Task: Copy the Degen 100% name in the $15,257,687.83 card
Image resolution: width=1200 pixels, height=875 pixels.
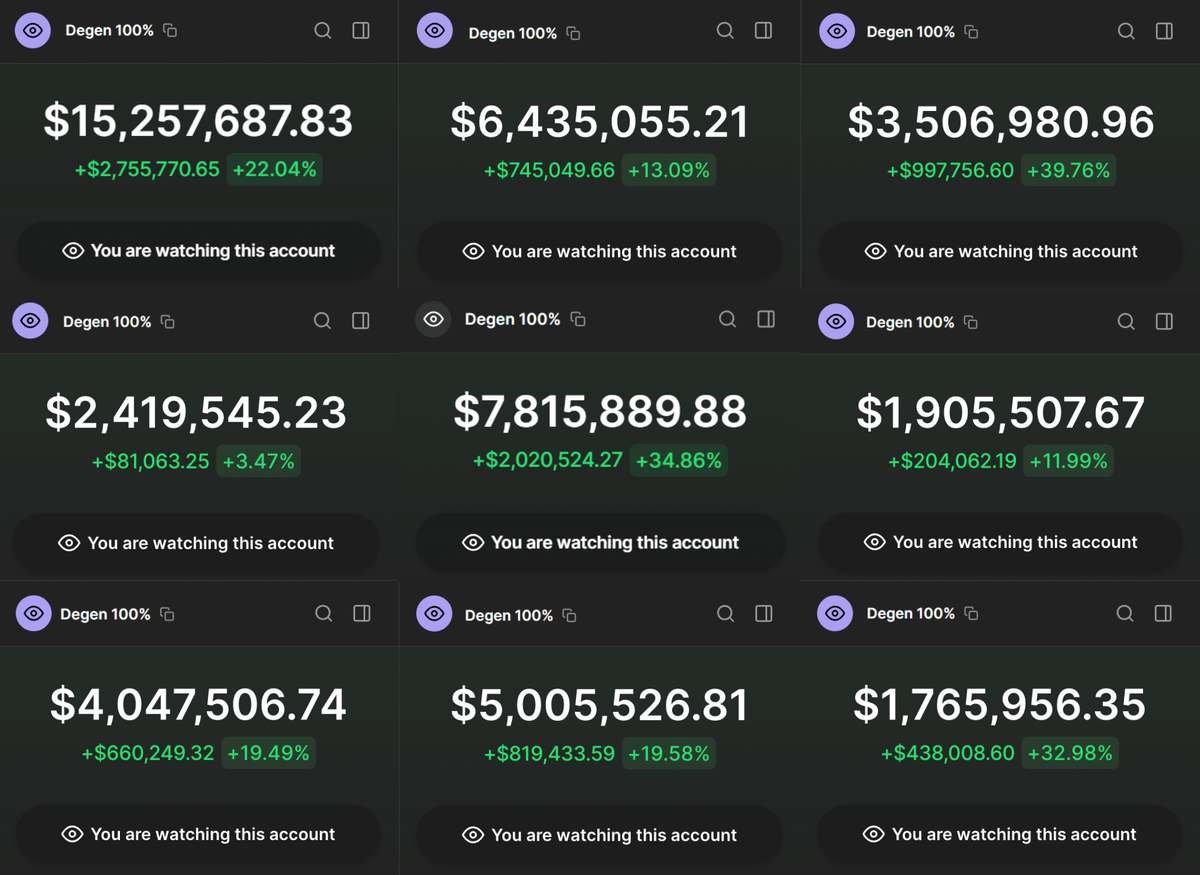Action: click(170, 31)
